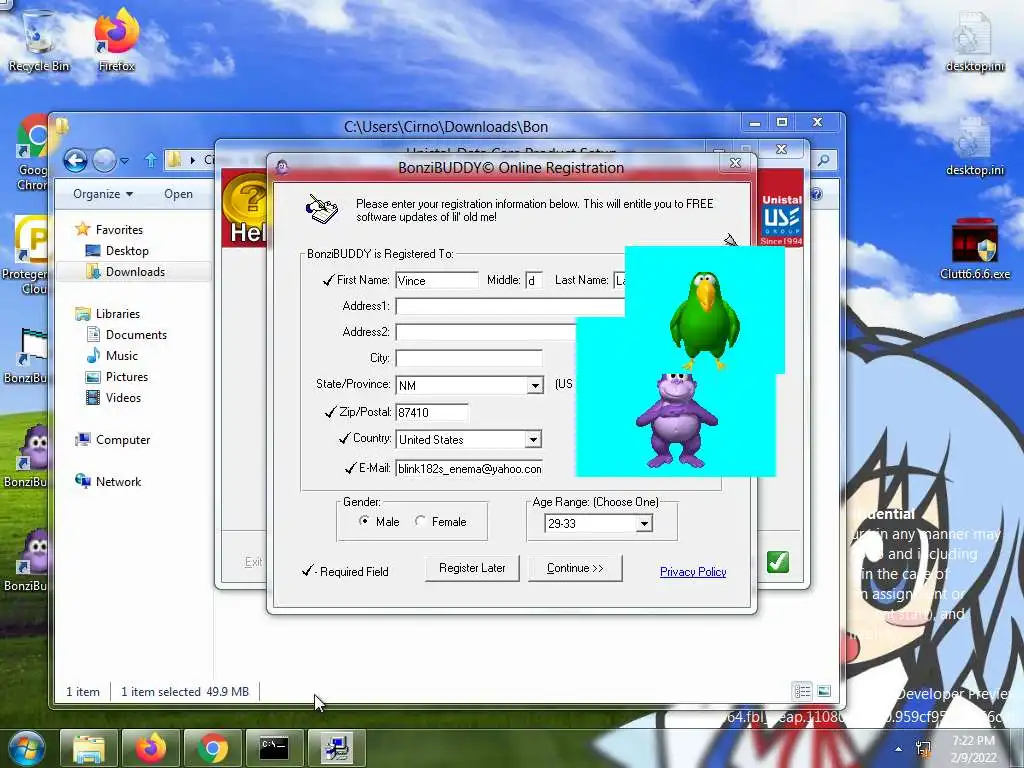Open the Clutt6.6.6.exe desktop file
1024x768 pixels.
(x=974, y=248)
